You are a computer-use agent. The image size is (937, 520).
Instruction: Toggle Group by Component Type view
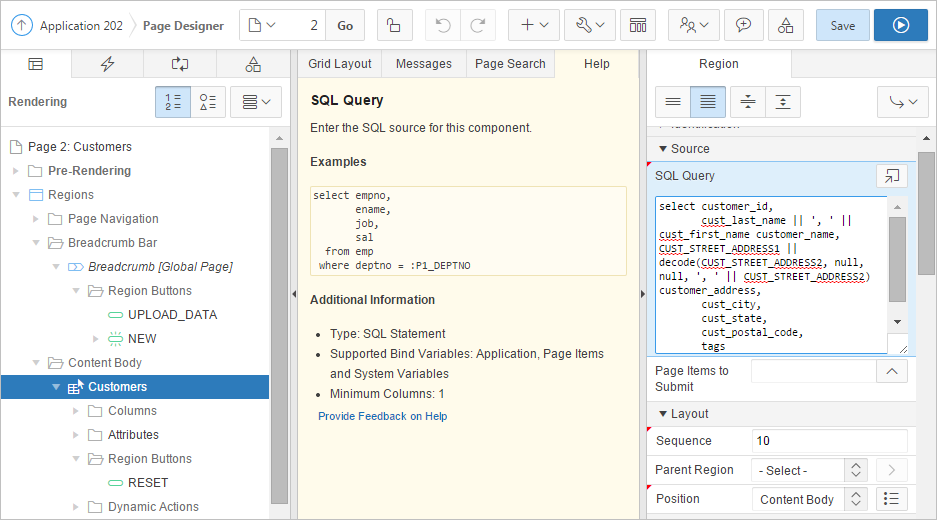pos(207,102)
